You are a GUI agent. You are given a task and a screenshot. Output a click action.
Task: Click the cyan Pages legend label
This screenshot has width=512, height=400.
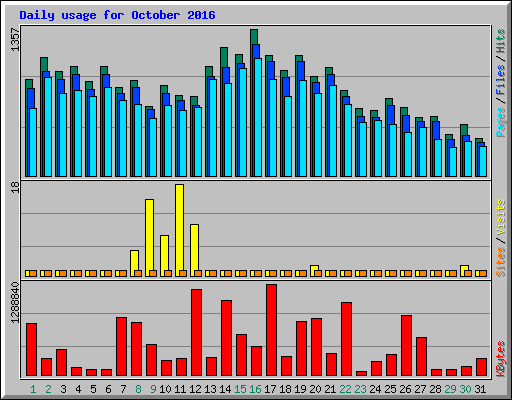pos(501,122)
